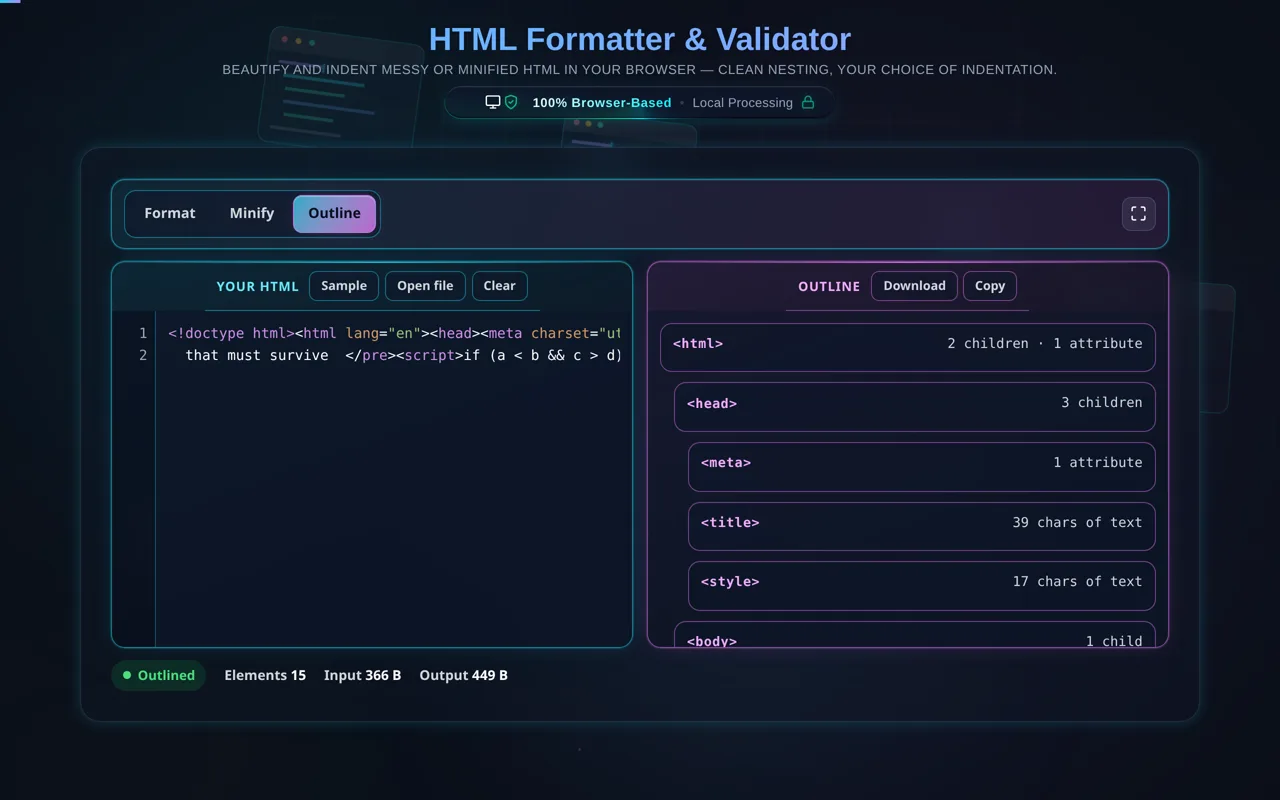Click line number 2 in the editor gutter
Viewport: 1280px width, 800px height.
pos(143,355)
